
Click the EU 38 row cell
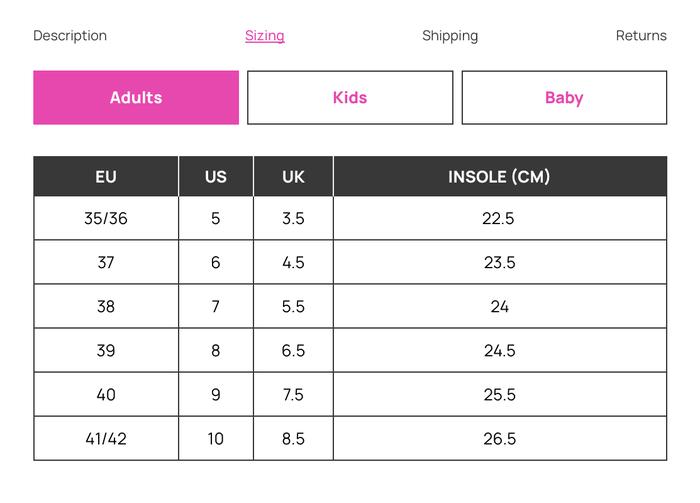(106, 307)
